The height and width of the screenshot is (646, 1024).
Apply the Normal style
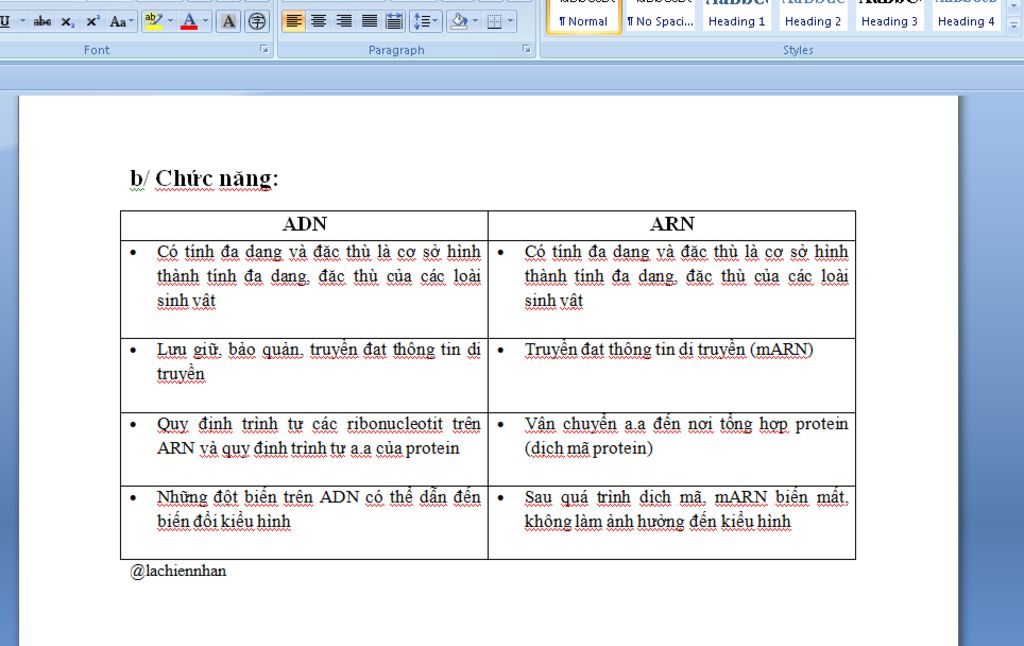point(583,16)
